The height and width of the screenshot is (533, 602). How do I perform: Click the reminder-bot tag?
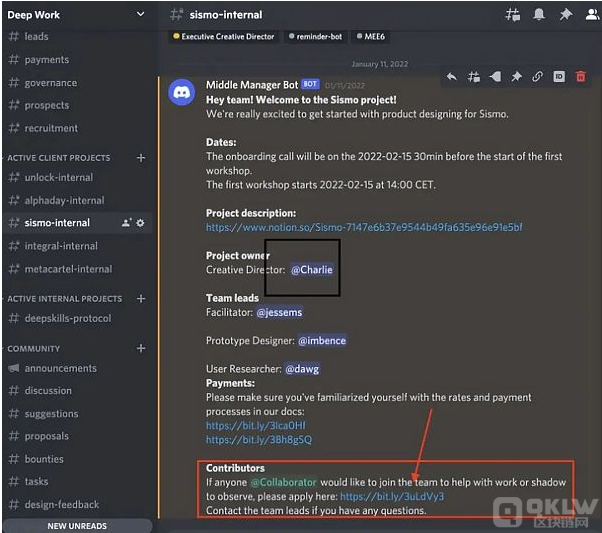(316, 36)
